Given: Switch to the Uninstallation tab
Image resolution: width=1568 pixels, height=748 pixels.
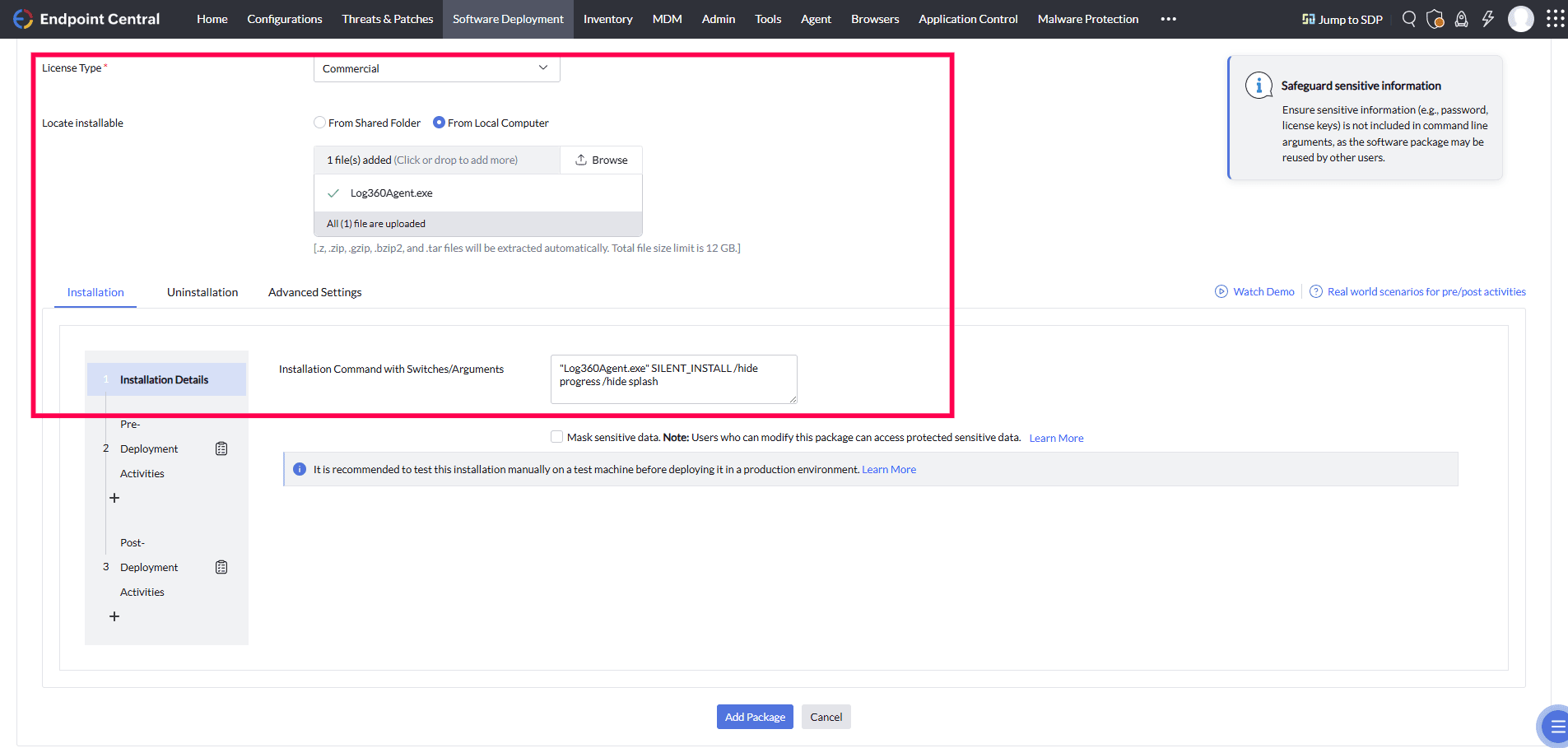Looking at the screenshot, I should coord(202,292).
